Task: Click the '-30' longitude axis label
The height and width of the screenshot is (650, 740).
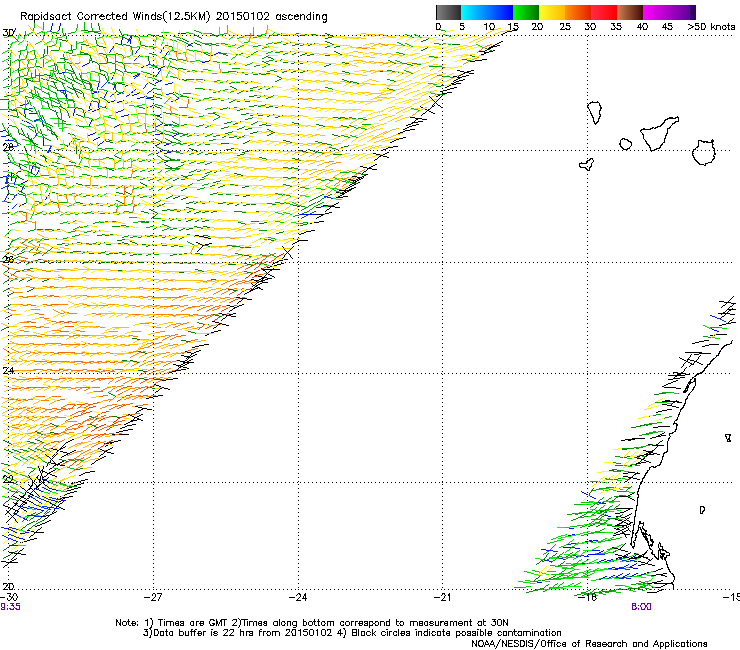Action: pyautogui.click(x=9, y=597)
